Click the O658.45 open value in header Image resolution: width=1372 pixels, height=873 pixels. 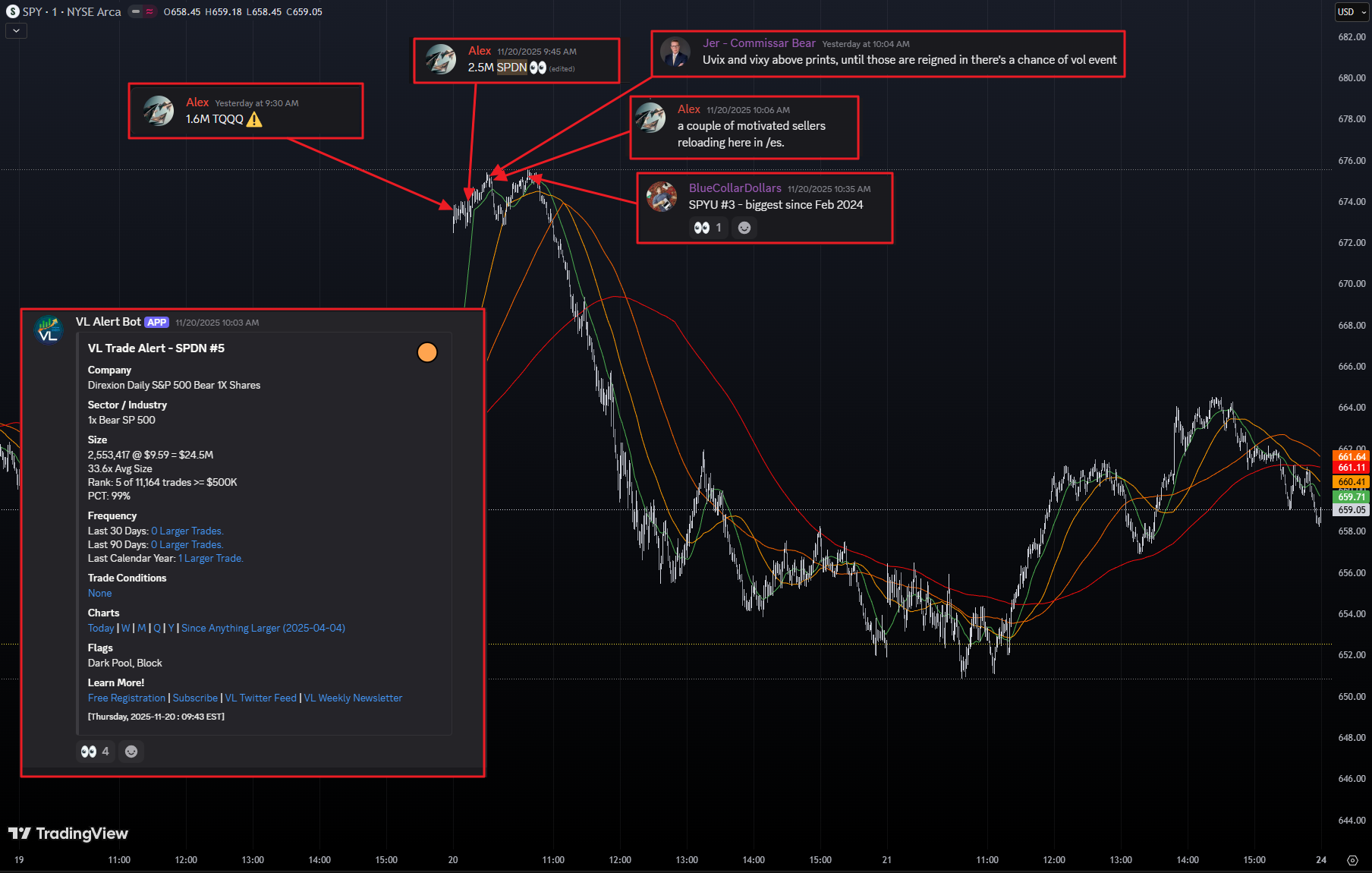182,11
